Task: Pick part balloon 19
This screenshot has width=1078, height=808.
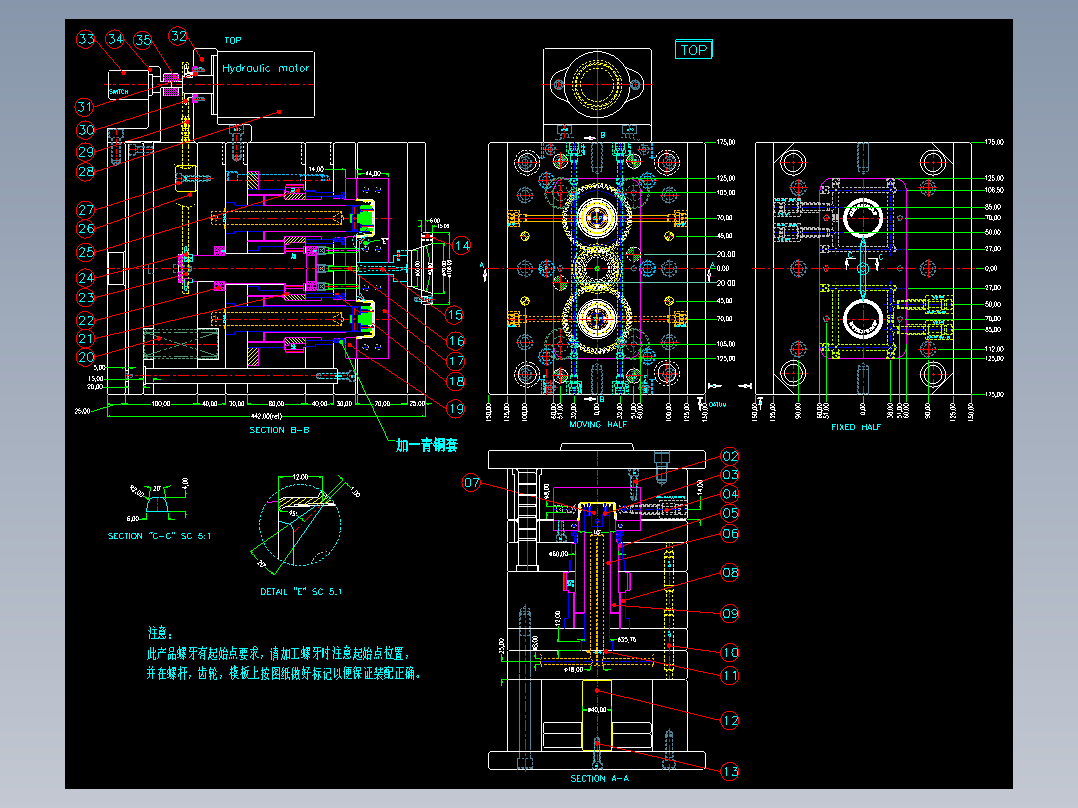Action: pos(456,408)
